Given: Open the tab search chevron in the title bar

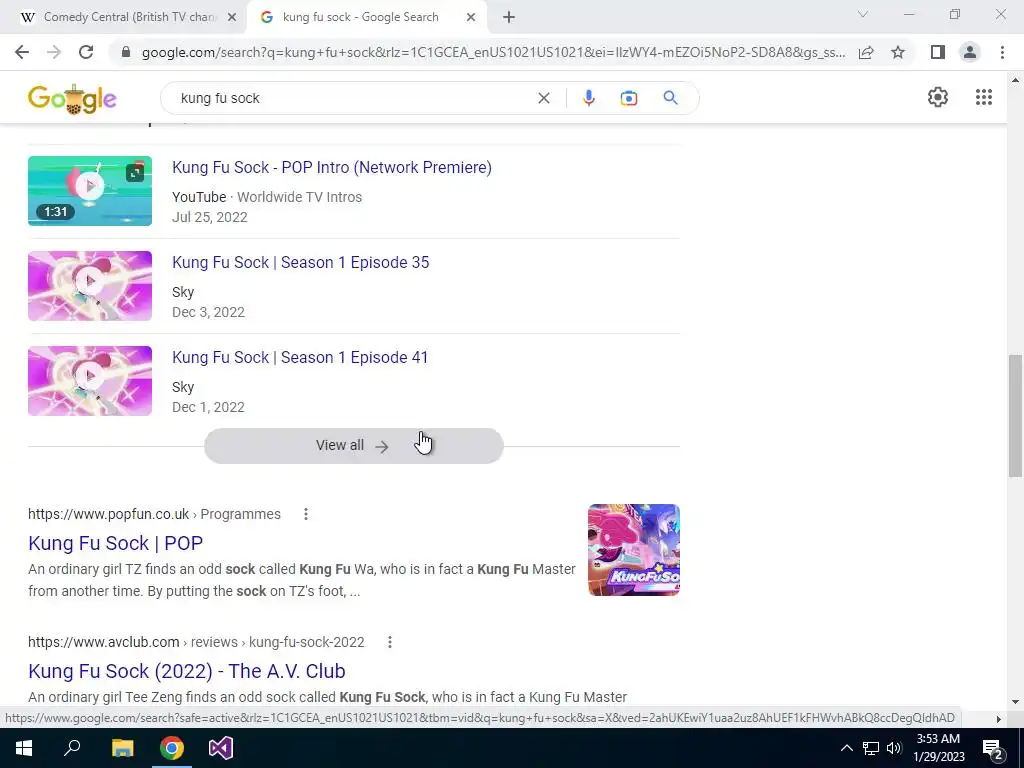Looking at the screenshot, I should (863, 14).
